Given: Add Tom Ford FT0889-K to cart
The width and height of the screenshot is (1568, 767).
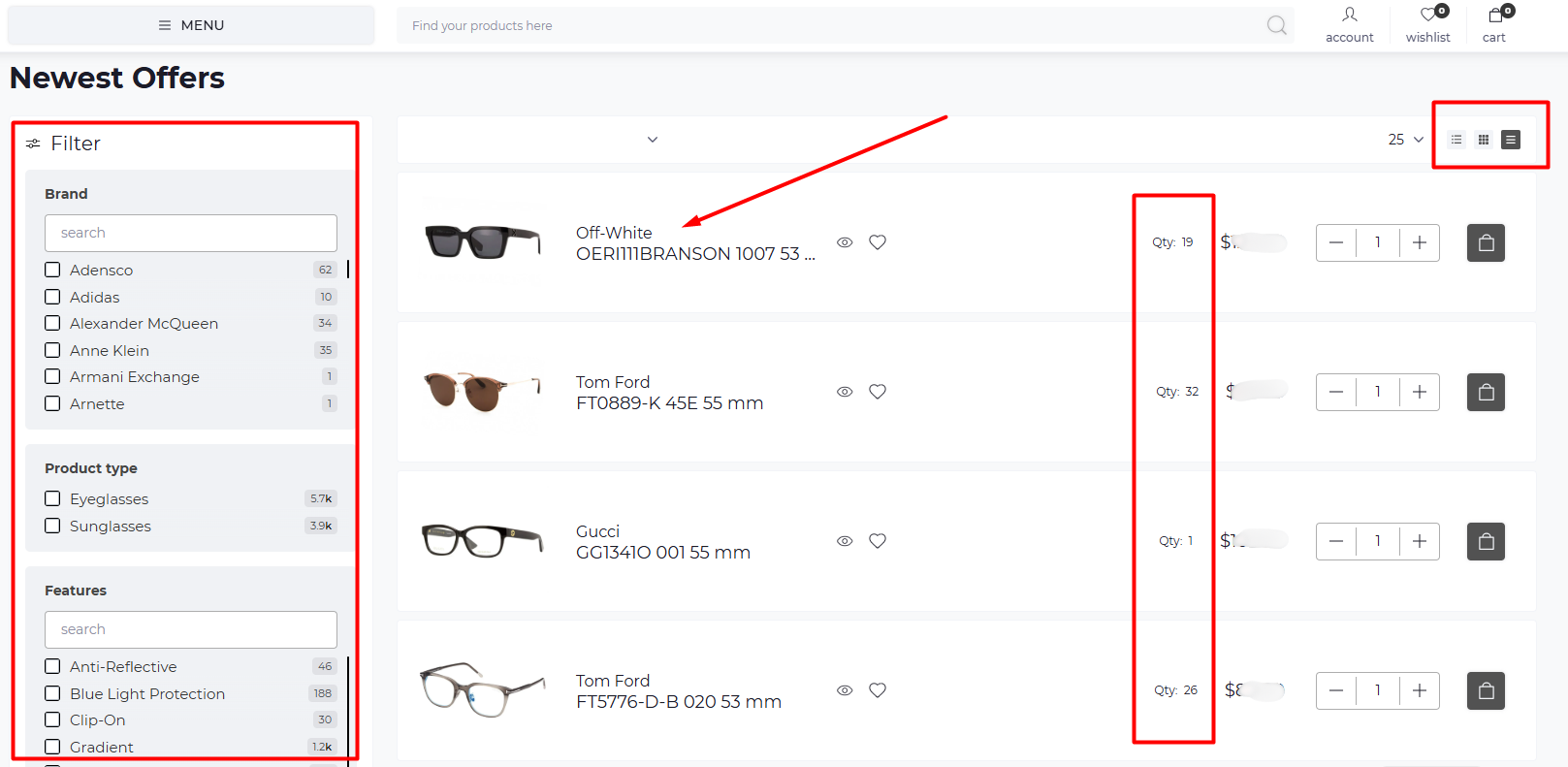Looking at the screenshot, I should (x=1486, y=392).
